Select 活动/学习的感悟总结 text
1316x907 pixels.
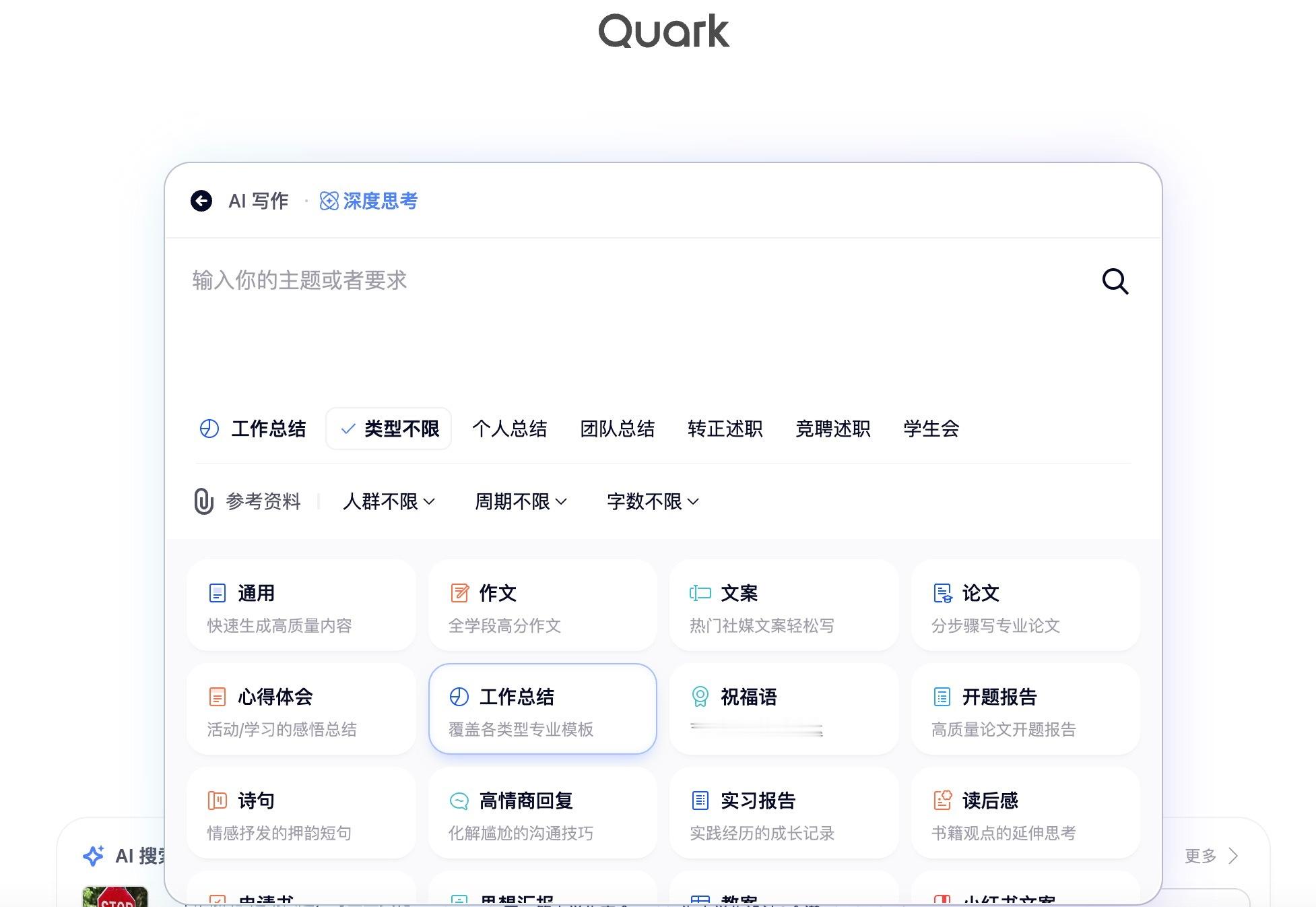(282, 730)
